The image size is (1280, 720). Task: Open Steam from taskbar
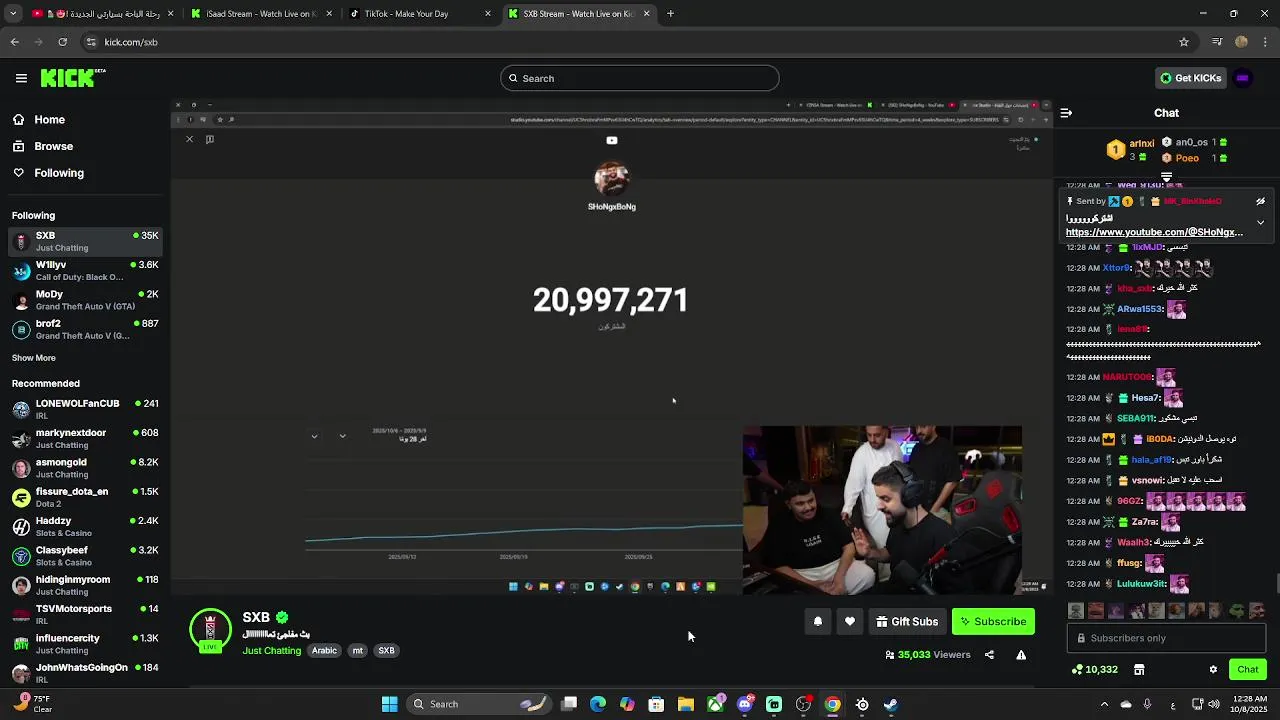point(891,704)
